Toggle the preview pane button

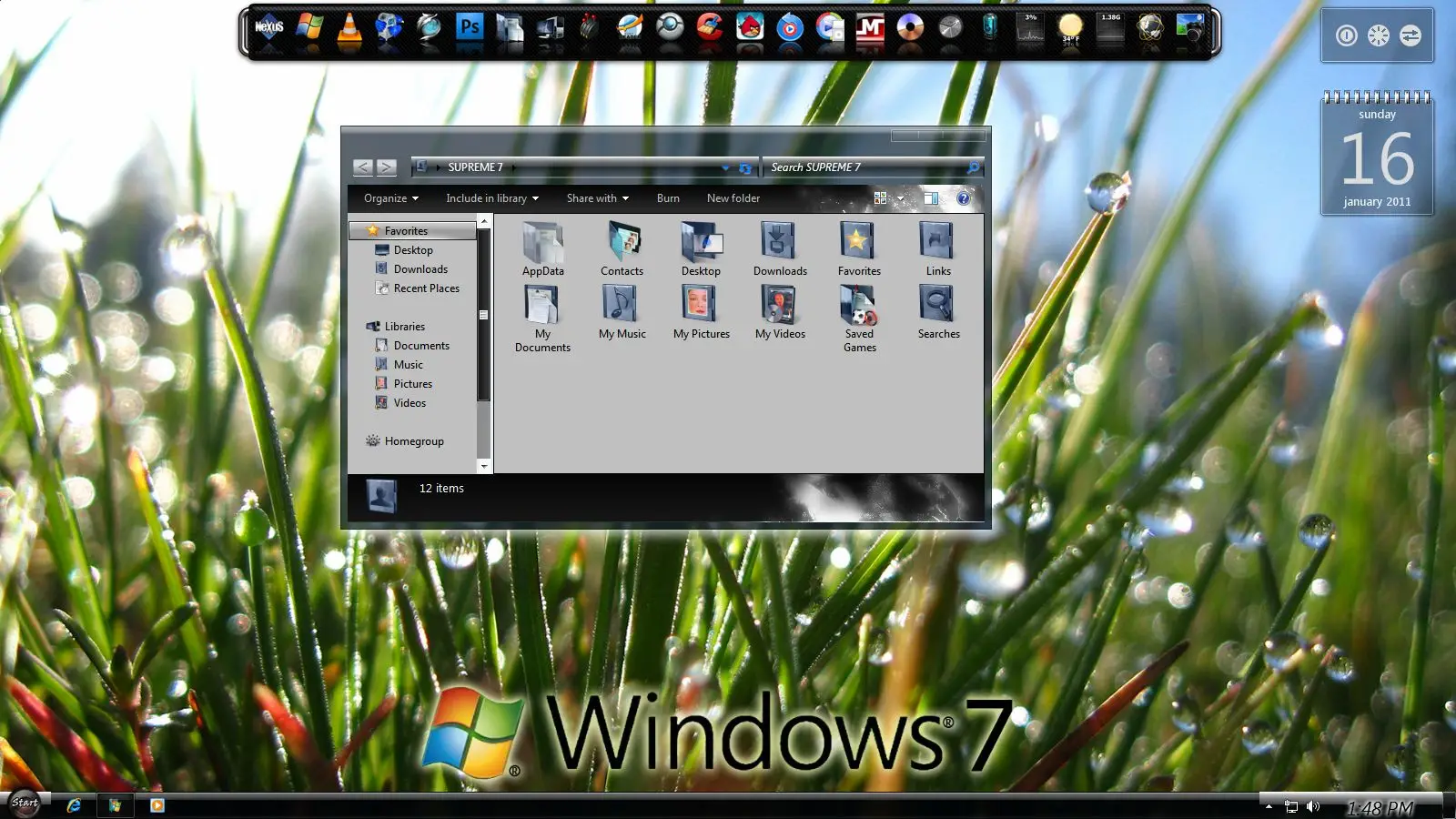(931, 197)
